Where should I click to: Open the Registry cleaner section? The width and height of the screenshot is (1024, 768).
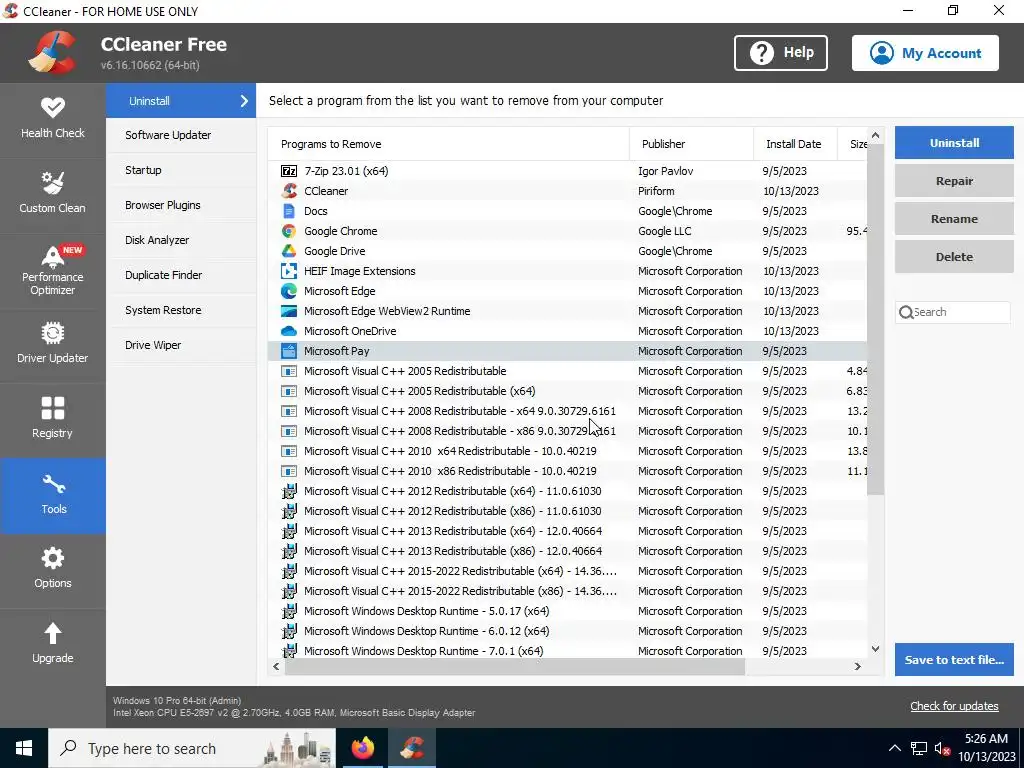pos(52,420)
